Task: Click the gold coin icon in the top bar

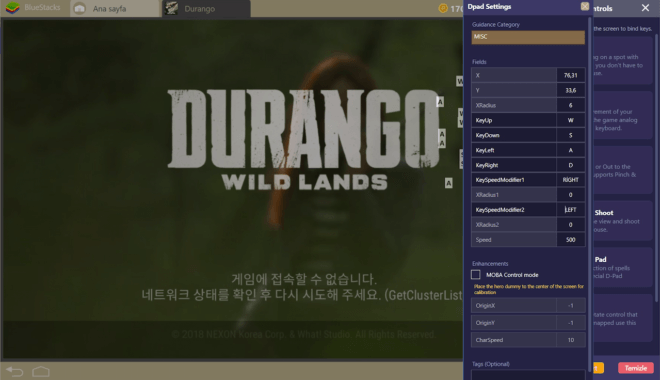Action: pyautogui.click(x=443, y=8)
